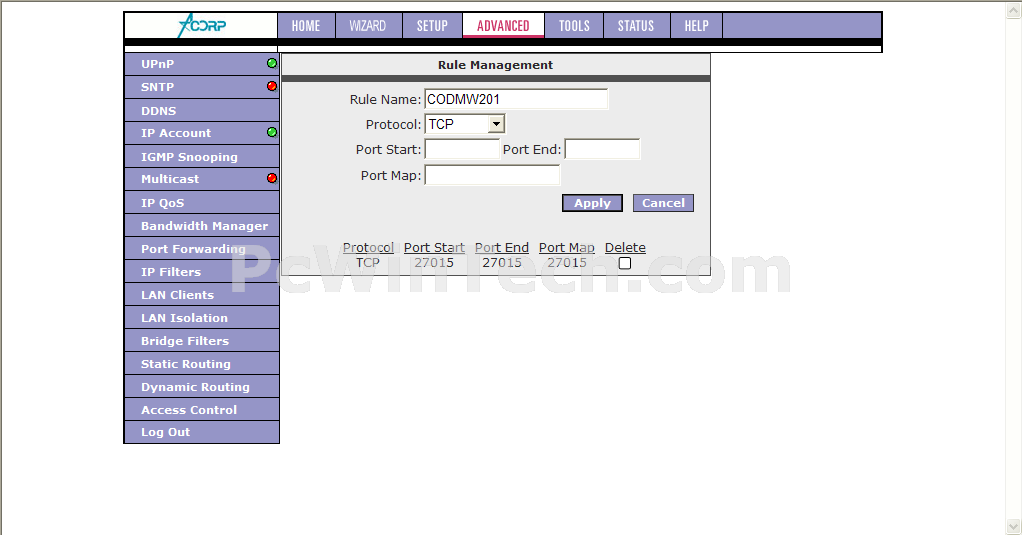Image resolution: width=1022 pixels, height=535 pixels.
Task: Open the WIZARD tab
Action: pyautogui.click(x=368, y=25)
